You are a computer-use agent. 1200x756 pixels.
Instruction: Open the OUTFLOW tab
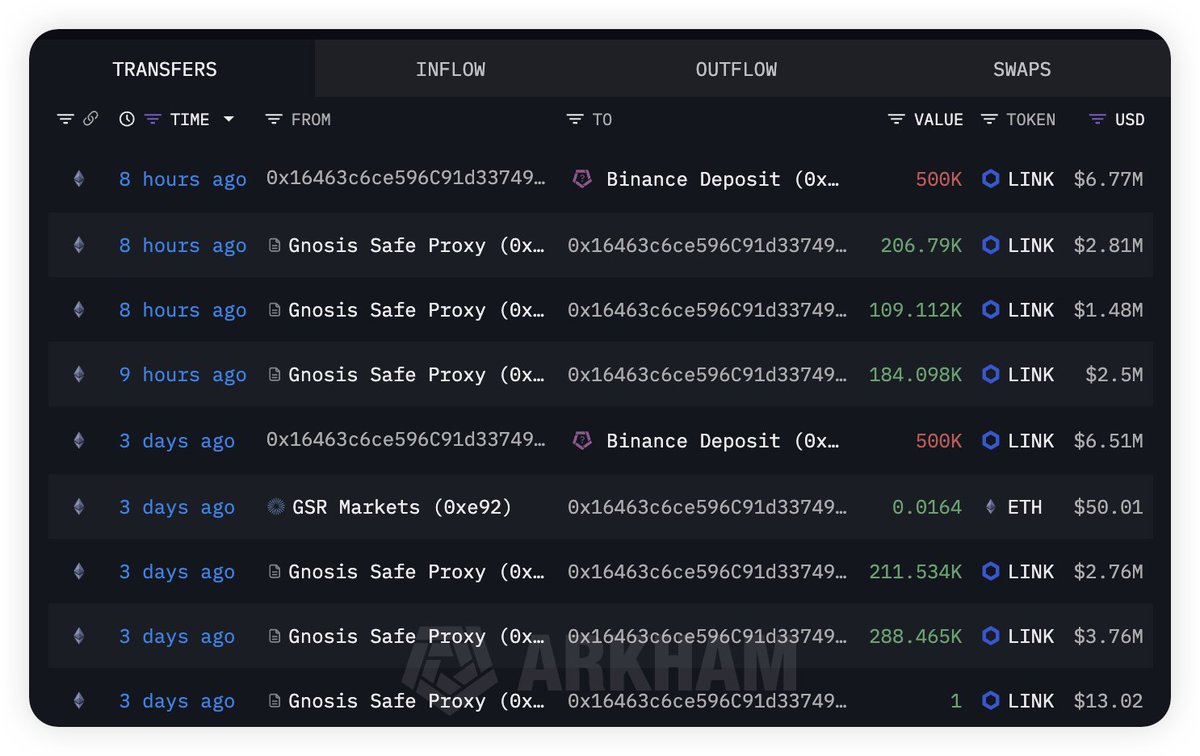click(x=736, y=69)
